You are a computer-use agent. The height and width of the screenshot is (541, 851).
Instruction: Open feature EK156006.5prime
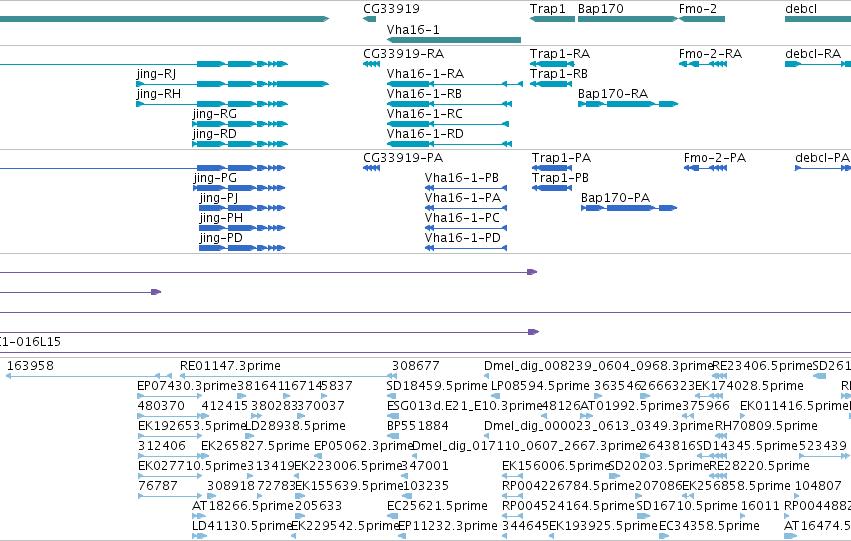coord(556,467)
